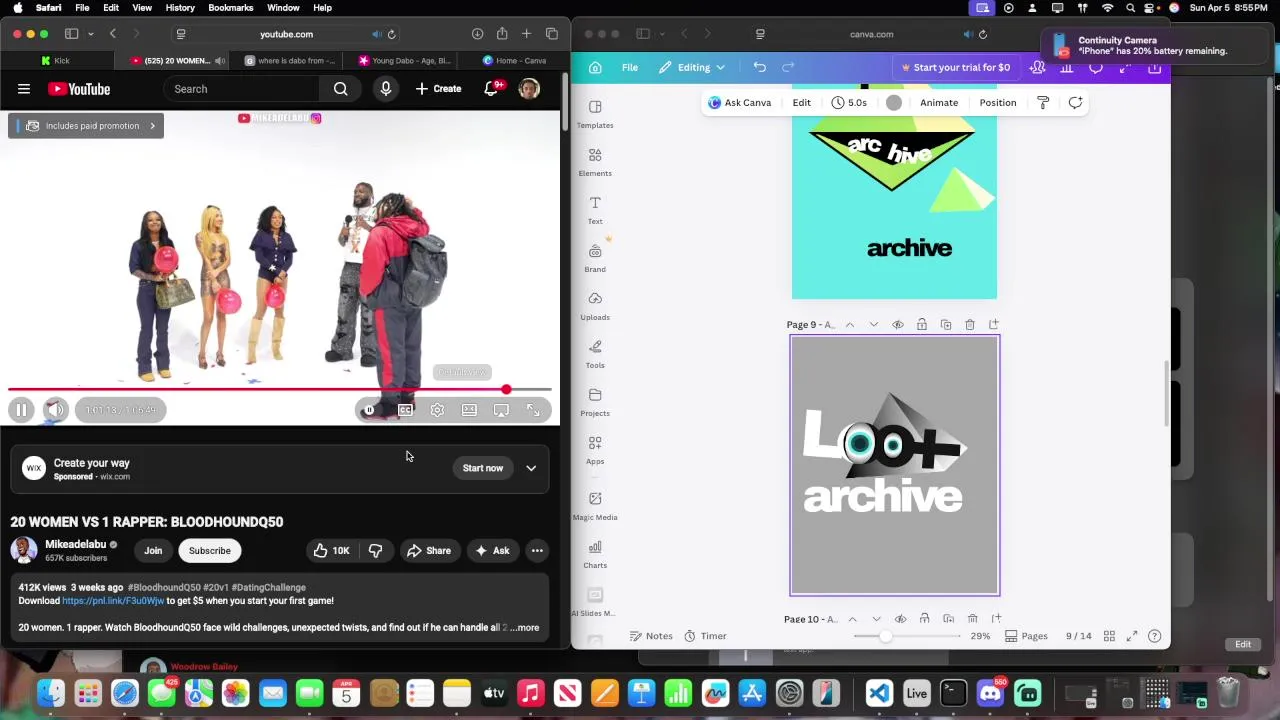
Task: Open Animate options in Canva toolbar
Action: coord(939,103)
